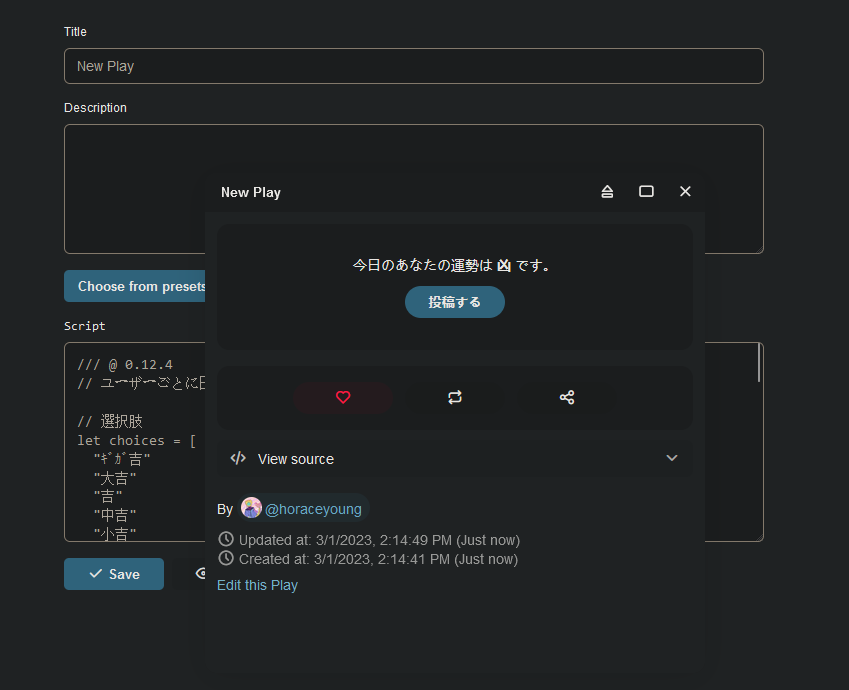Open the horaceyoung avatar image
849x690 pixels.
[x=251, y=509]
